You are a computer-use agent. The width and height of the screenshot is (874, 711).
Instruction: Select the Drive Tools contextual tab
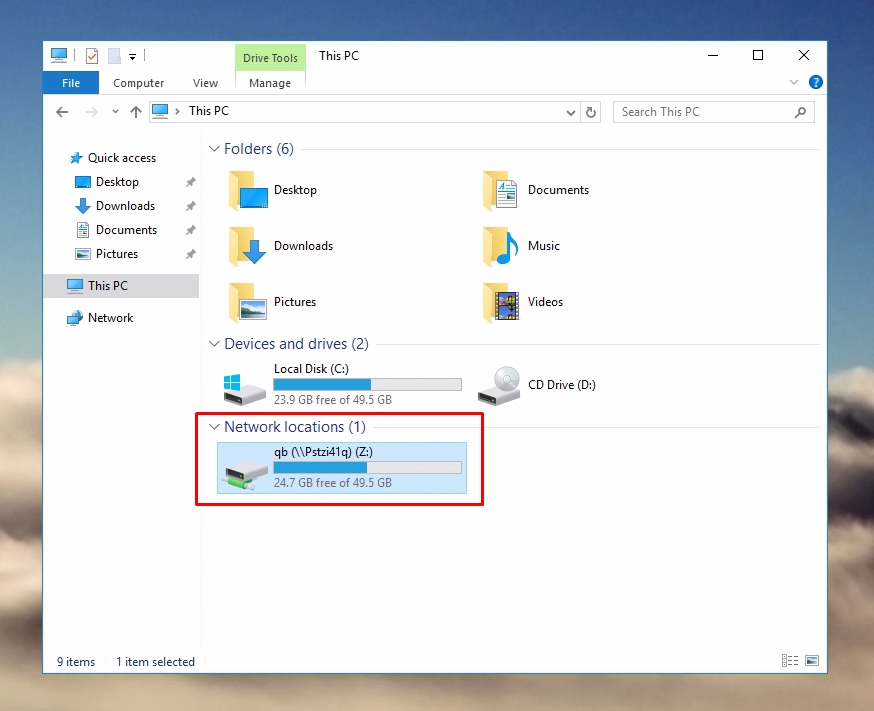coord(270,58)
